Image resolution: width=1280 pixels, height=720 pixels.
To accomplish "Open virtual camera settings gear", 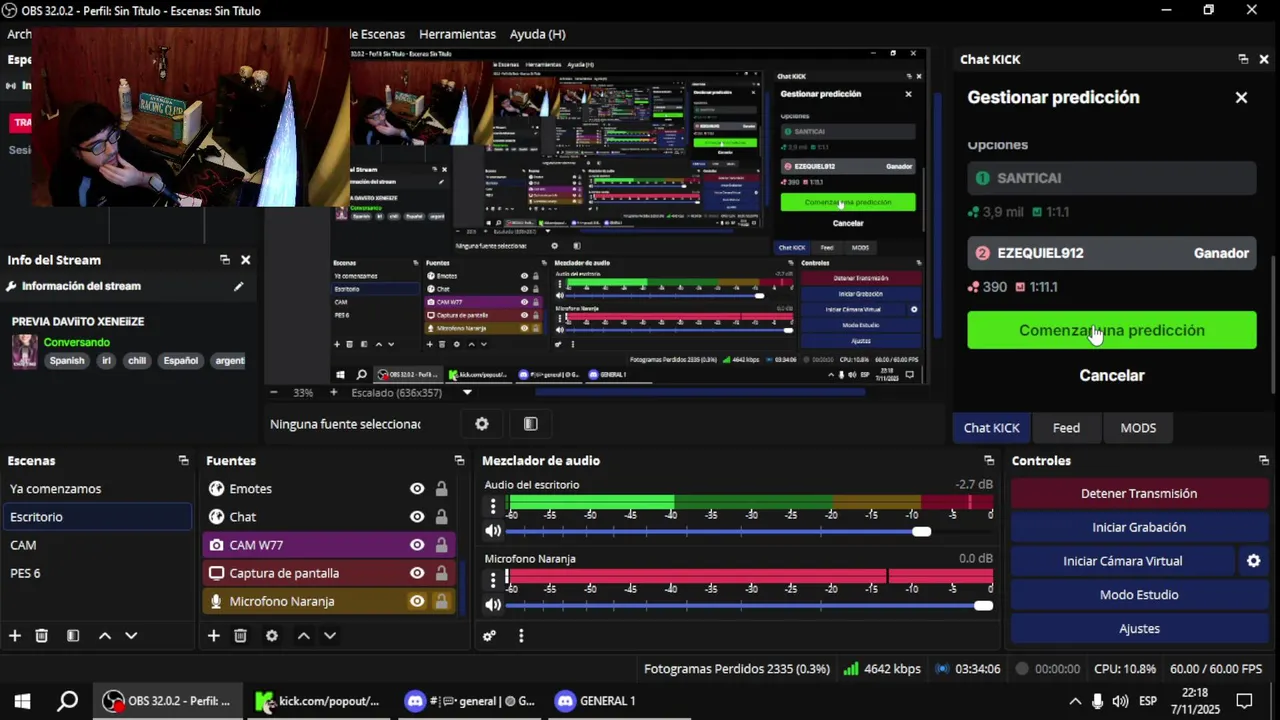I will [x=1253, y=561].
